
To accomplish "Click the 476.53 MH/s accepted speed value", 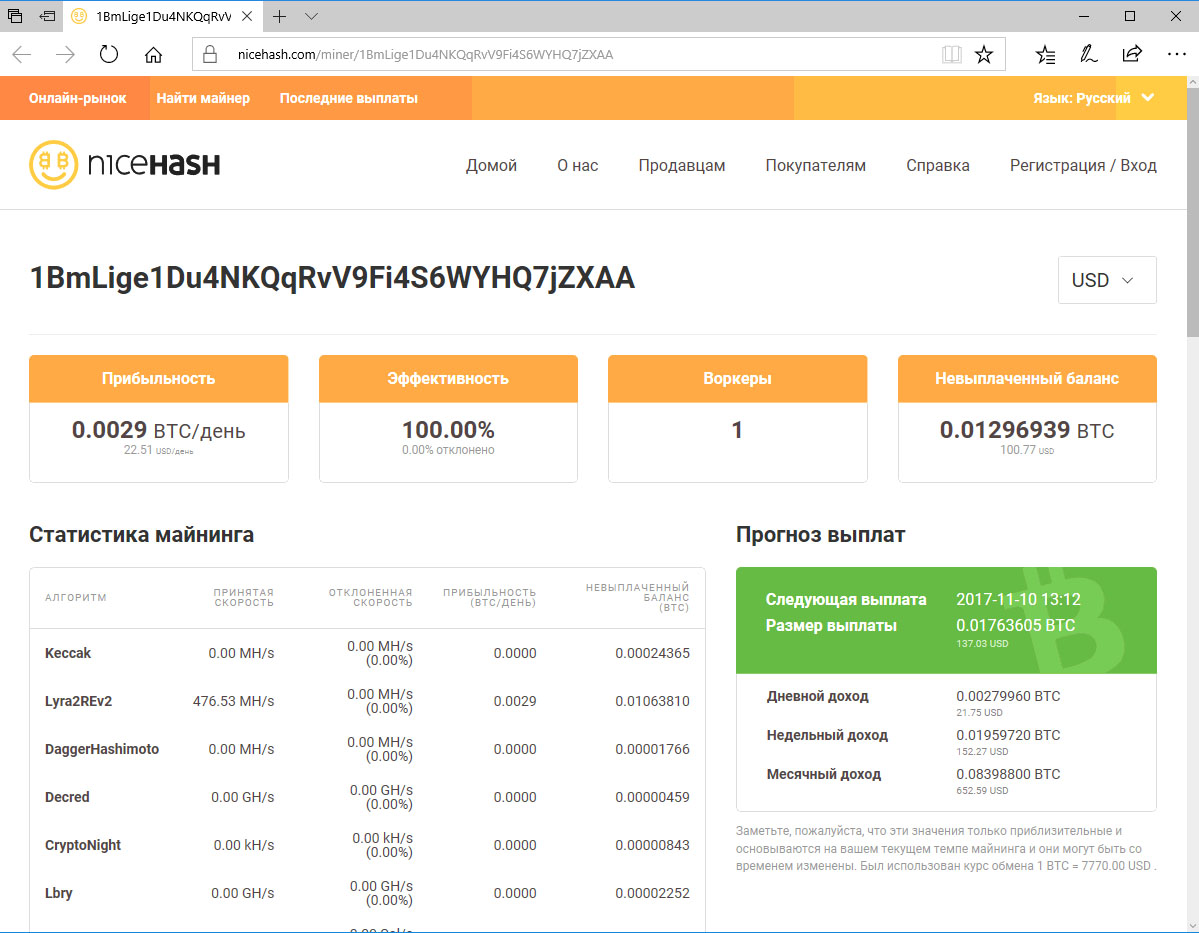I will tap(233, 701).
